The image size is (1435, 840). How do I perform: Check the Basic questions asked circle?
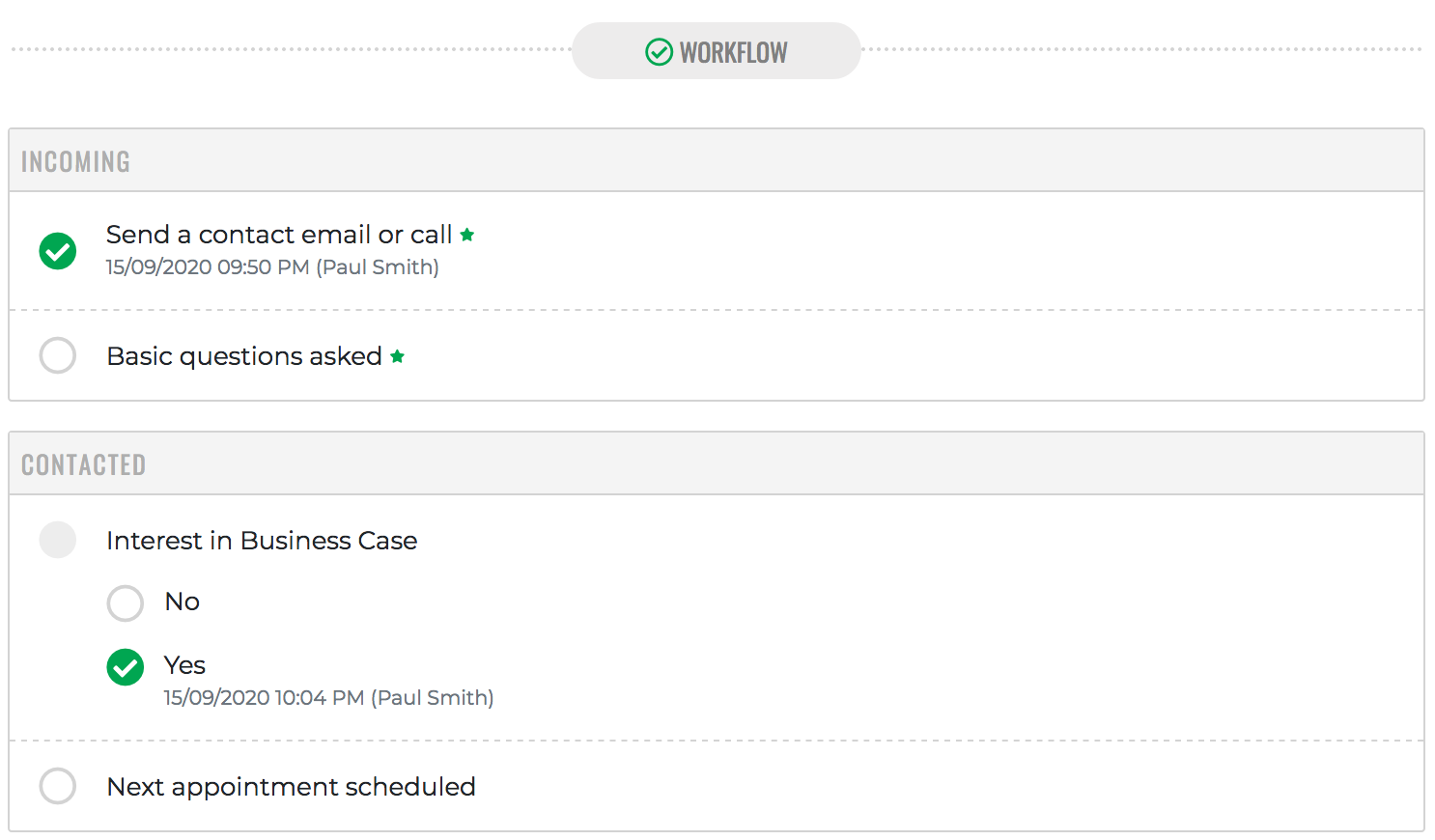click(x=58, y=355)
